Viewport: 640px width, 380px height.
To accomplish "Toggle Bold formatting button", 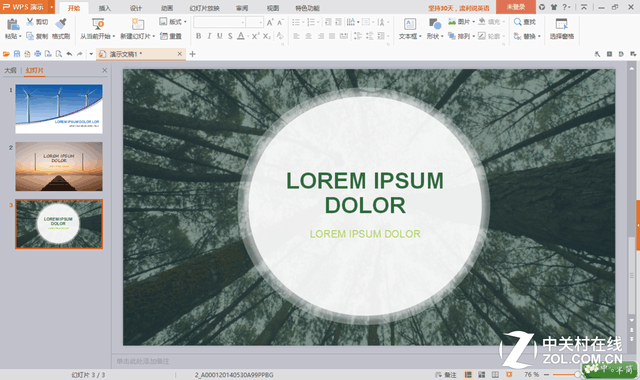I will pos(198,36).
